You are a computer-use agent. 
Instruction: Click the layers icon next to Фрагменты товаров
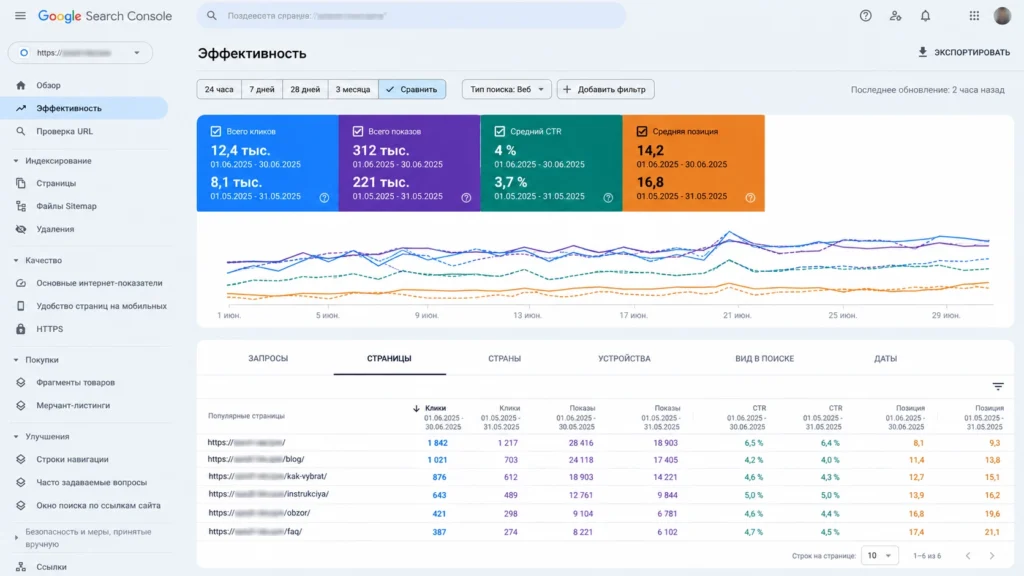[x=21, y=383]
